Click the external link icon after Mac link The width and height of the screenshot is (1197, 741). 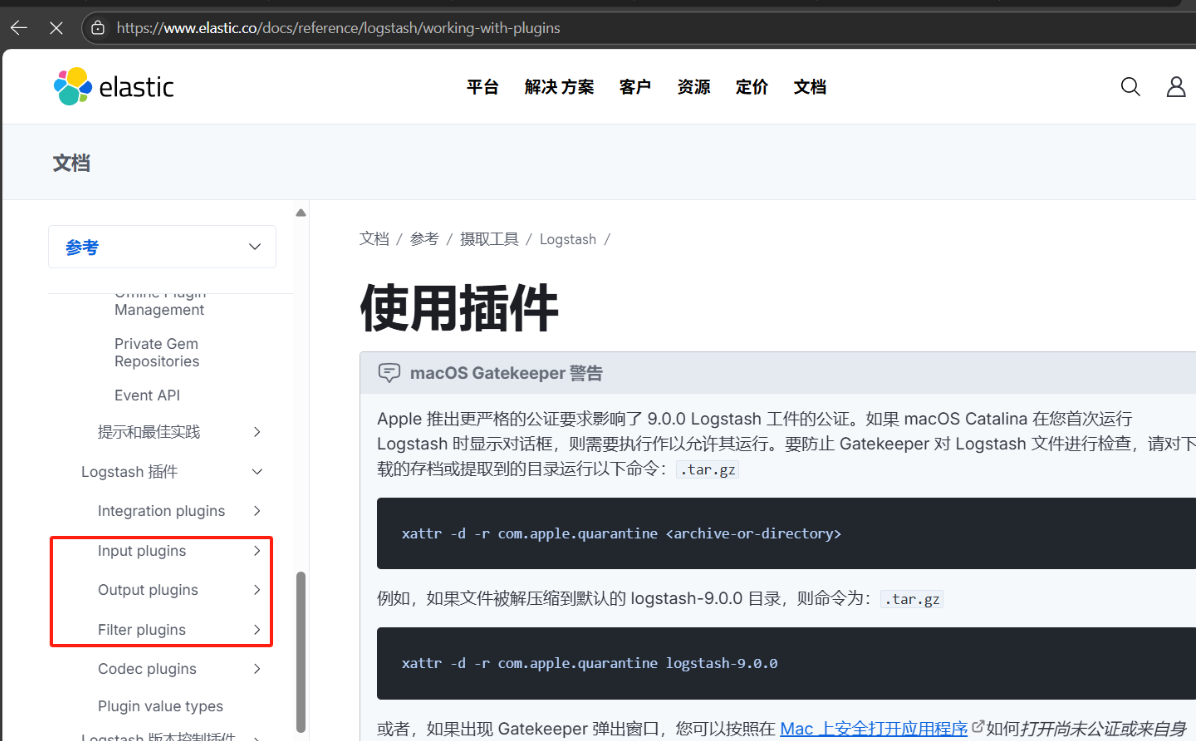click(x=977, y=727)
